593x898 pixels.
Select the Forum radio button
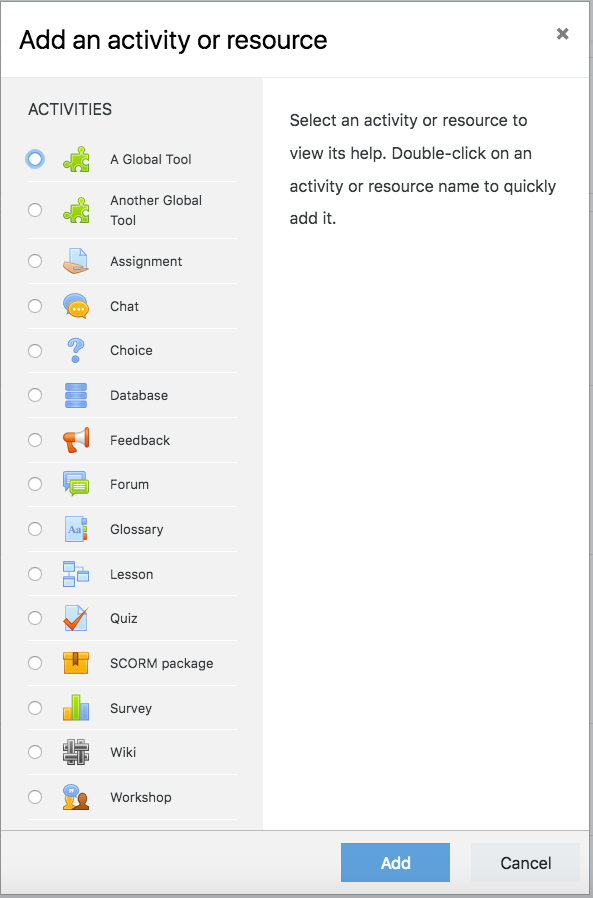[x=35, y=484]
